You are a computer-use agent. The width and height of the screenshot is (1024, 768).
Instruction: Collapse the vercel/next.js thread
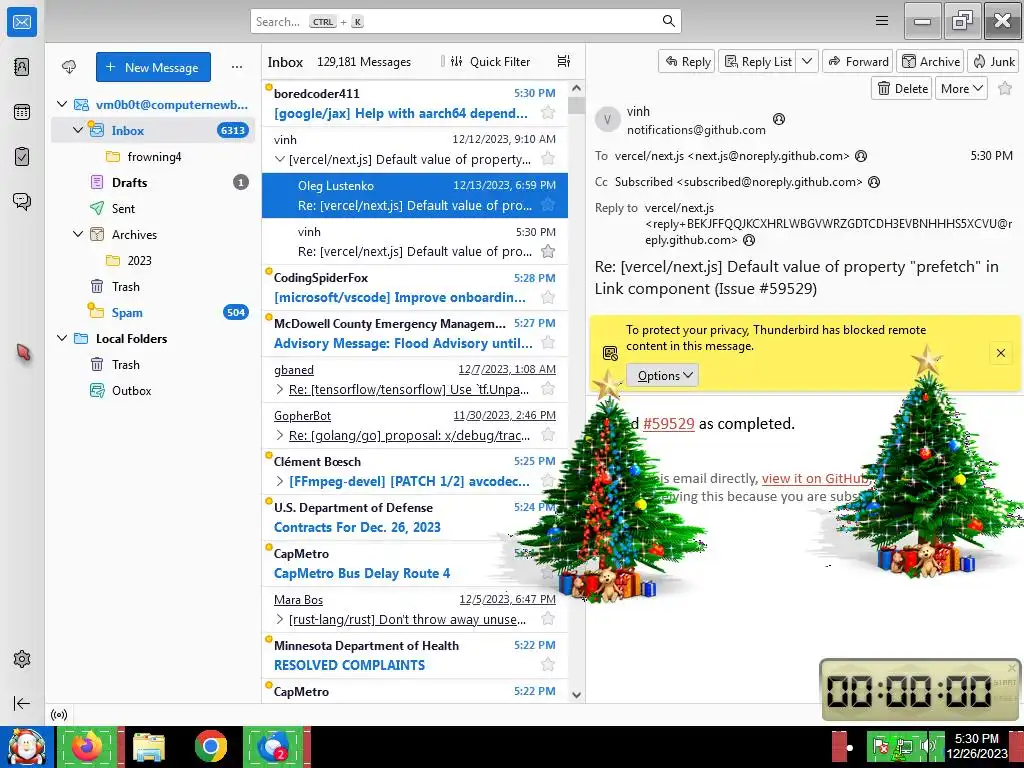pyautogui.click(x=280, y=159)
